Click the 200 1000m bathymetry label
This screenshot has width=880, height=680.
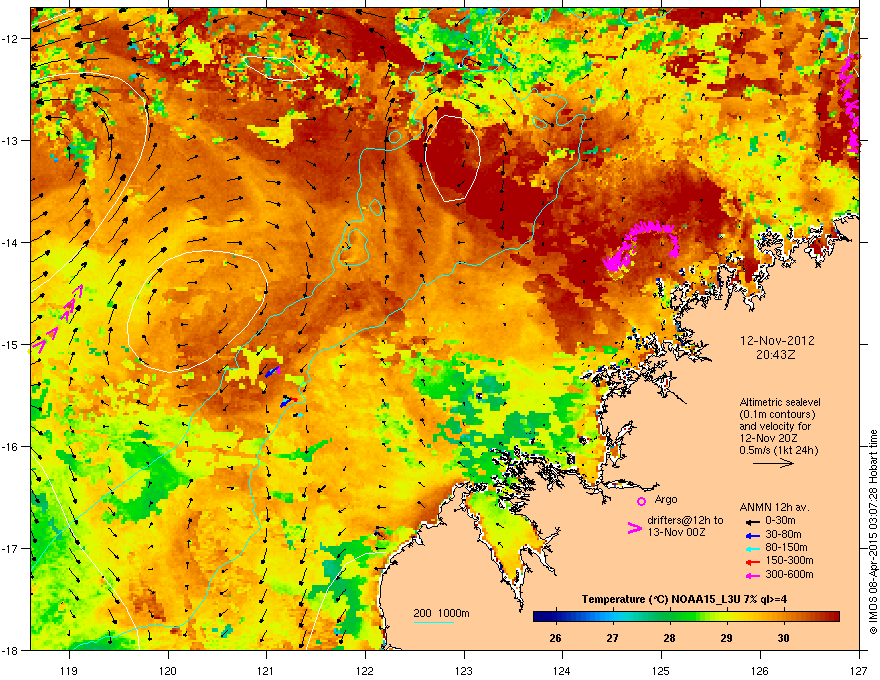(441, 613)
